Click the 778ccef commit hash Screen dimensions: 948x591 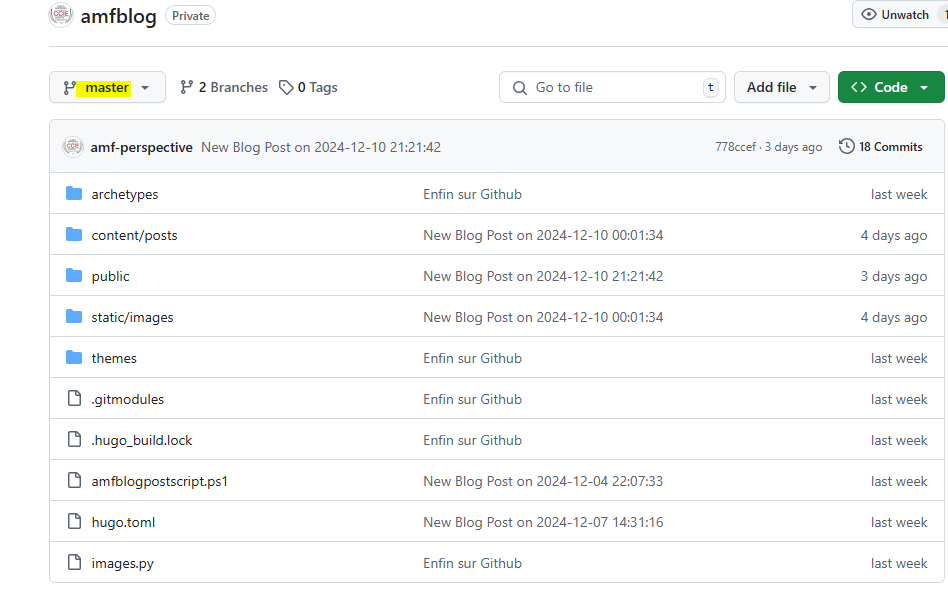pyautogui.click(x=735, y=147)
